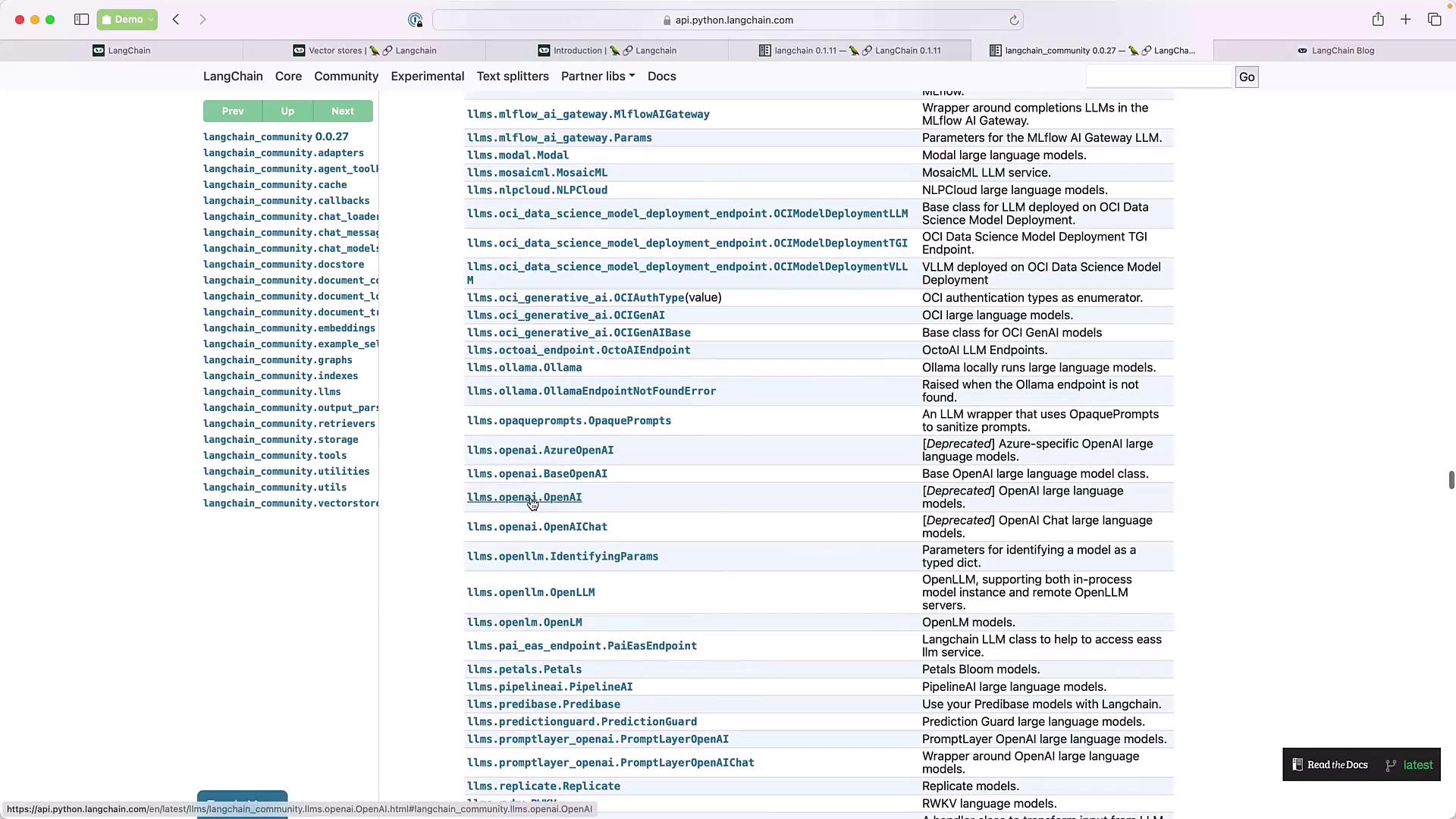The height and width of the screenshot is (819, 1456).
Task: Reload the page with the refresh icon
Action: (x=1014, y=20)
